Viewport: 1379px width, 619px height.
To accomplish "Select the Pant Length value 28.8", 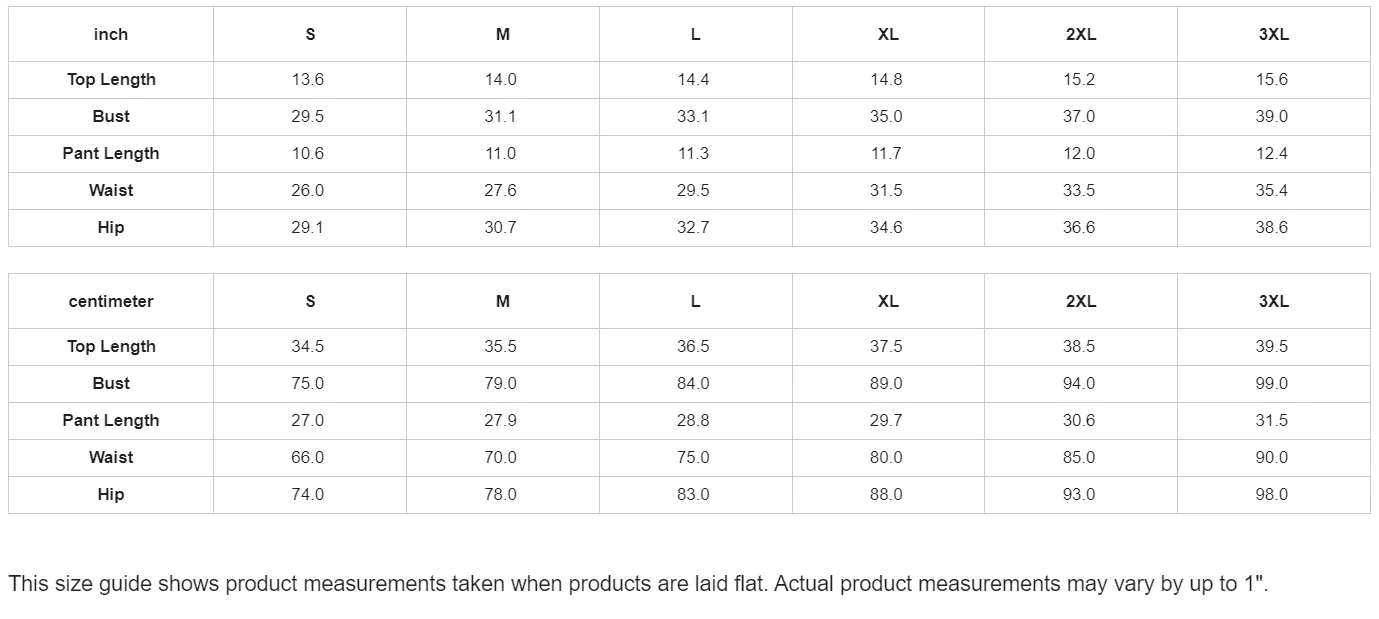I will [x=693, y=421].
